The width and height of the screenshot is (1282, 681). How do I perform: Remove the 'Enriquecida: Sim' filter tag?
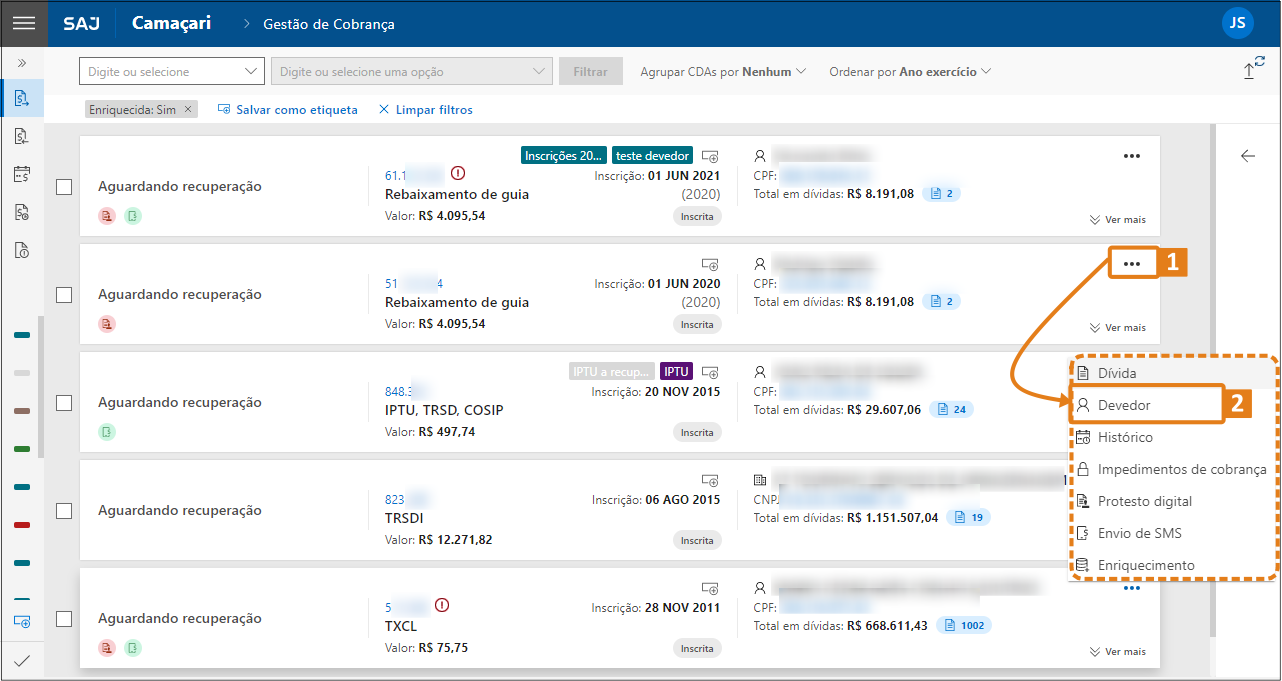coord(188,109)
